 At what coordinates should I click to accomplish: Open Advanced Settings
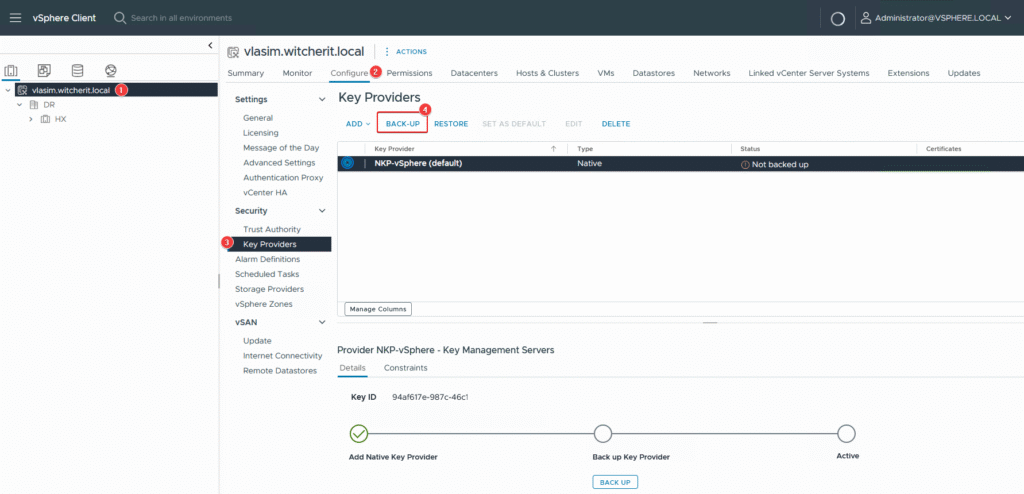click(x=279, y=163)
